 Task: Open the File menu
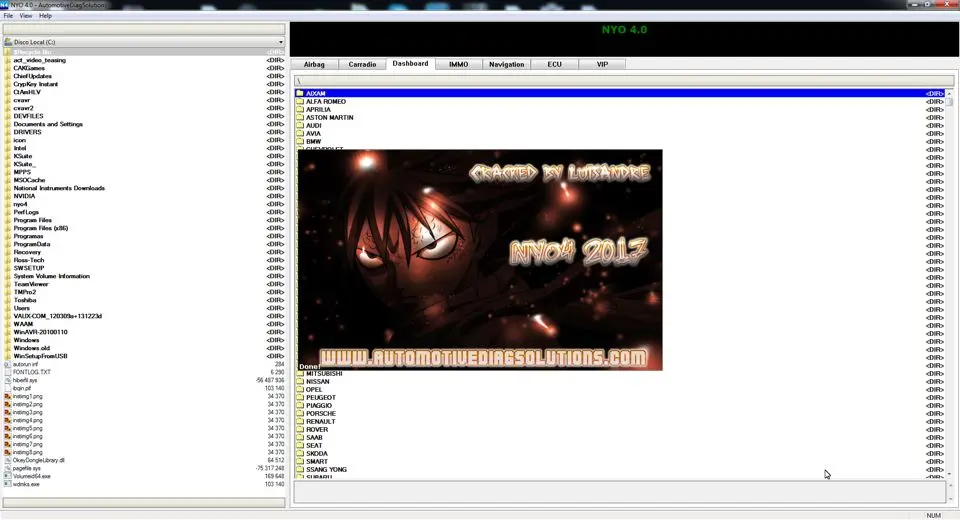coord(8,15)
